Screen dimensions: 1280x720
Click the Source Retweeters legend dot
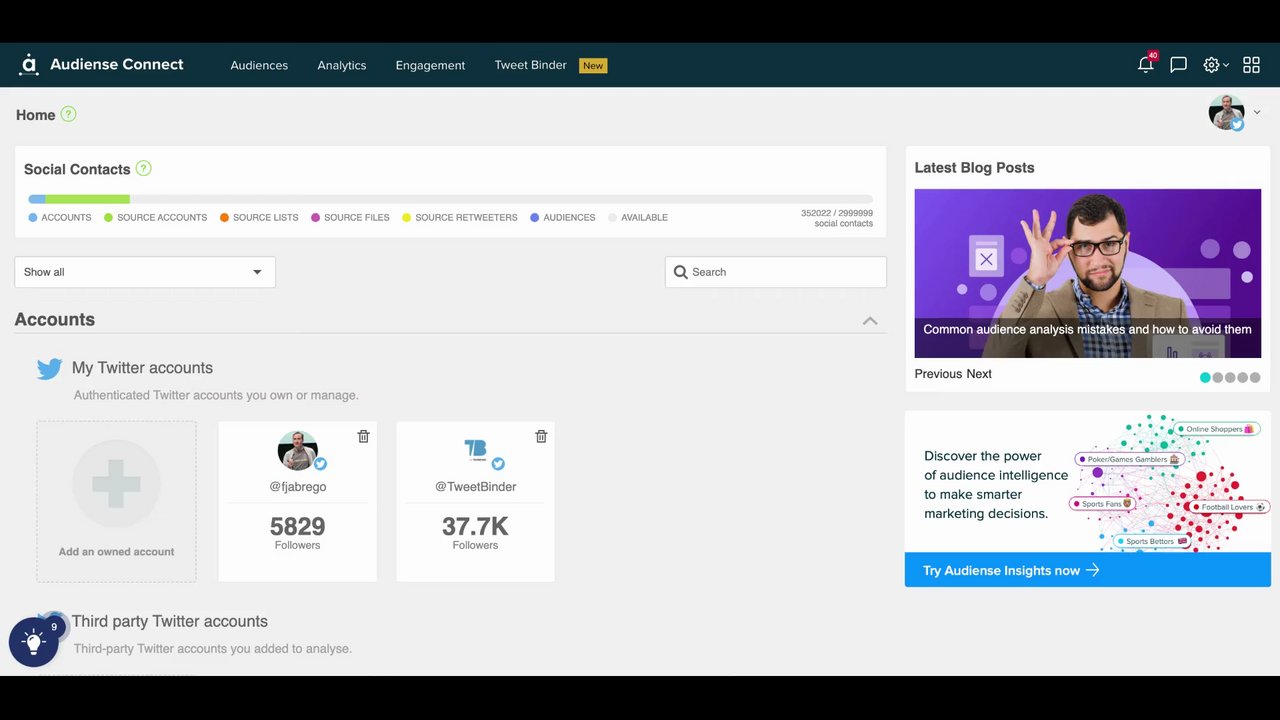(x=407, y=217)
